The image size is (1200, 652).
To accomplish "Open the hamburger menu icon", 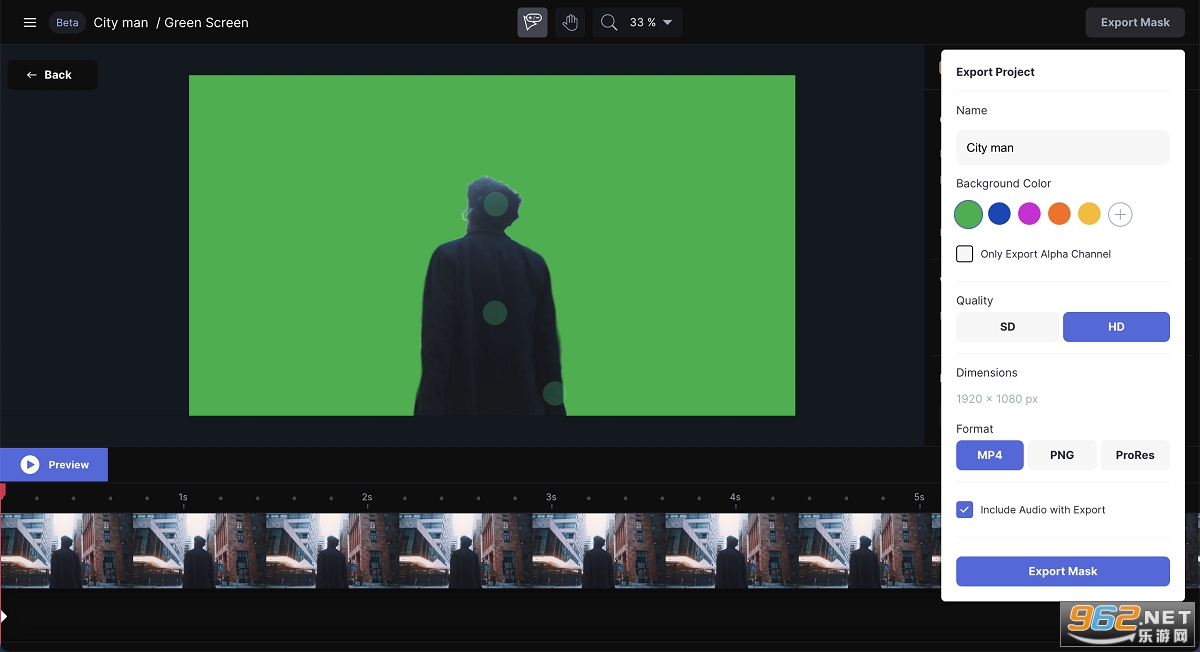I will 30,22.
